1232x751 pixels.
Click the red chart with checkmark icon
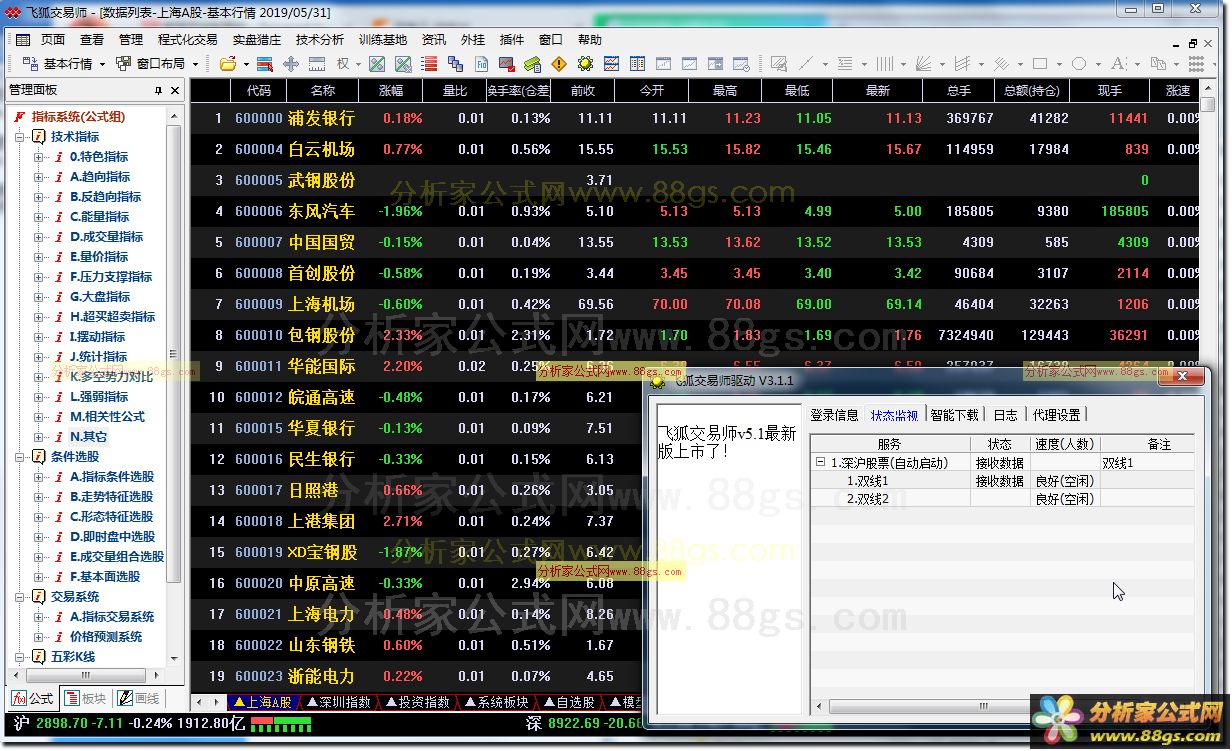click(507, 64)
